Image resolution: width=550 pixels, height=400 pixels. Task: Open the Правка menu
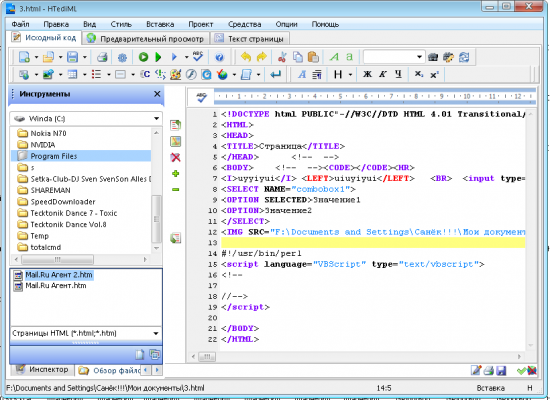56,24
